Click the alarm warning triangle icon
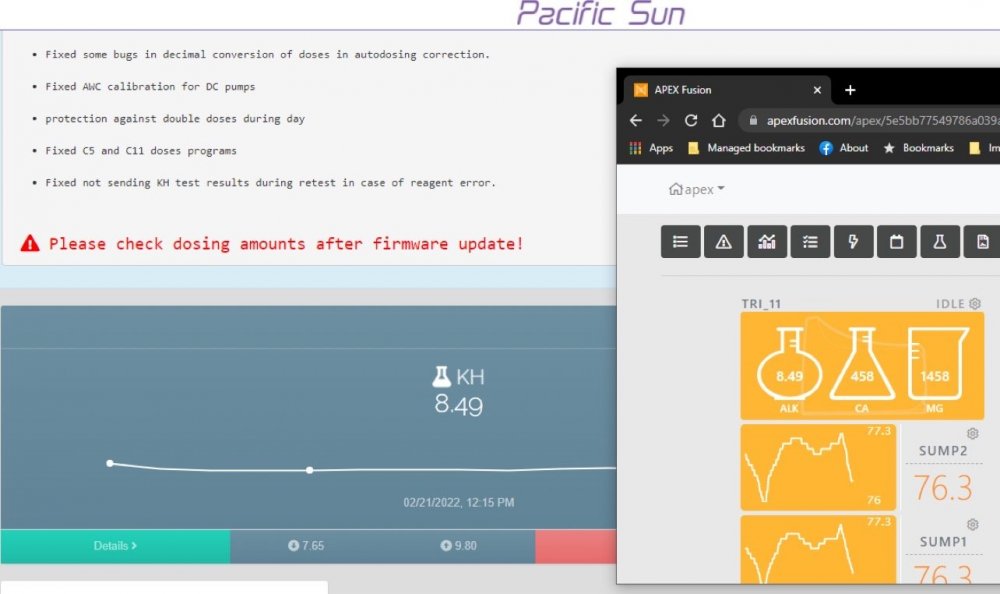Screen dimensions: 1000x594 pyautogui.click(x=724, y=242)
